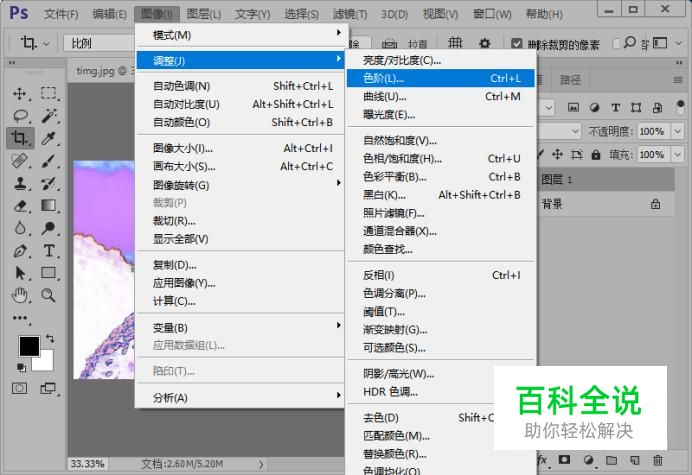Open the 滤镜(T) menu
Image resolution: width=692 pixels, height=475 pixels.
(x=350, y=14)
